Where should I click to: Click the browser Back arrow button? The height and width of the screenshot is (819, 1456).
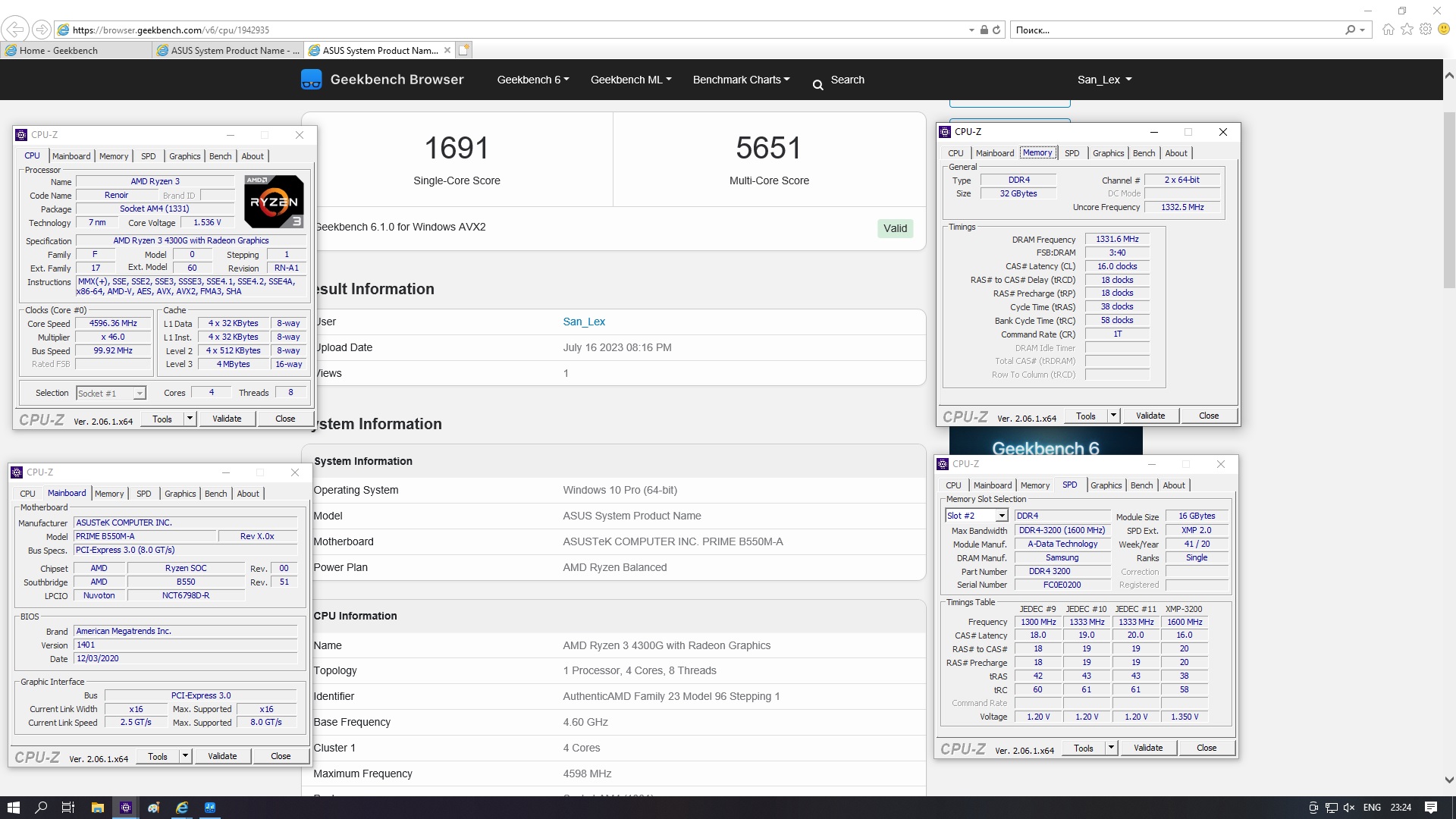click(15, 30)
